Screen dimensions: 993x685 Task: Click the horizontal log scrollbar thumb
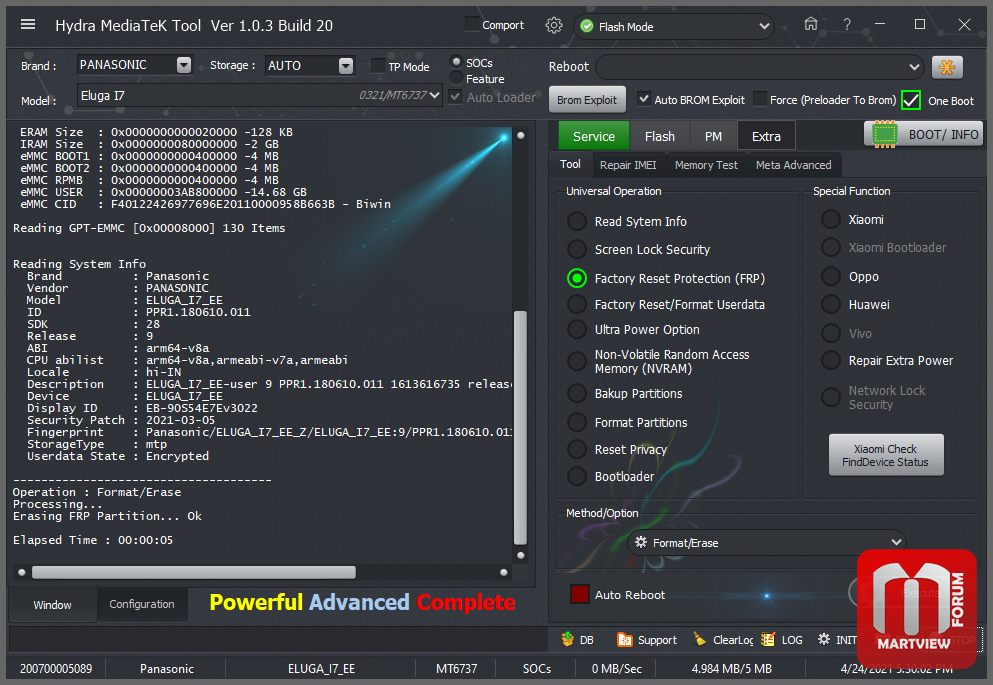(x=194, y=572)
